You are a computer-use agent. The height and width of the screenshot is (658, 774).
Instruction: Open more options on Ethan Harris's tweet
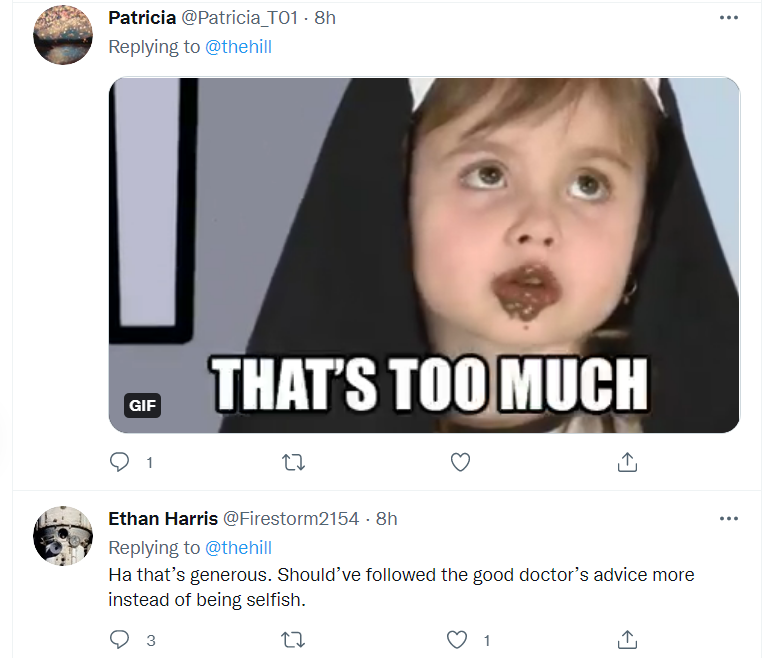click(x=728, y=519)
